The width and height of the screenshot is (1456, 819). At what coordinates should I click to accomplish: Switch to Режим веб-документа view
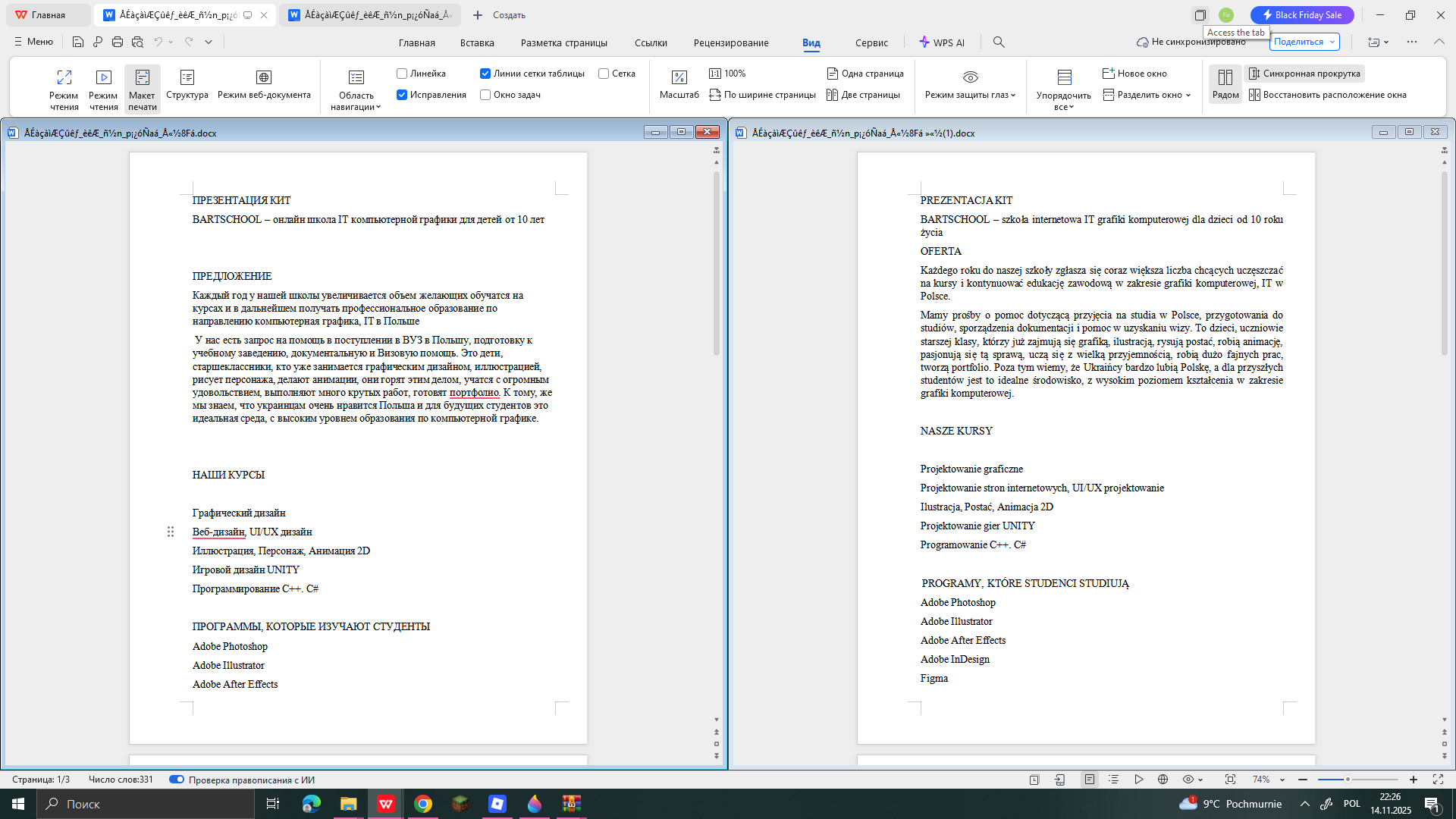click(x=264, y=84)
